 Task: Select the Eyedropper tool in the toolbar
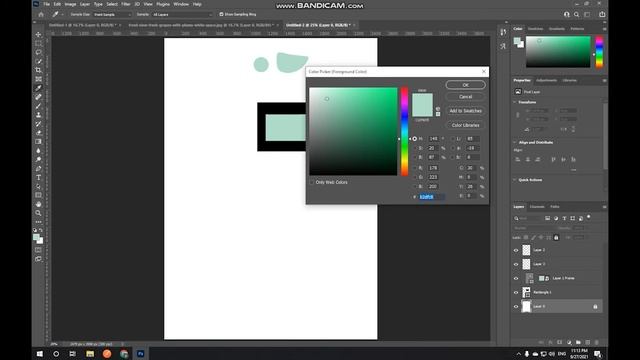(38, 88)
